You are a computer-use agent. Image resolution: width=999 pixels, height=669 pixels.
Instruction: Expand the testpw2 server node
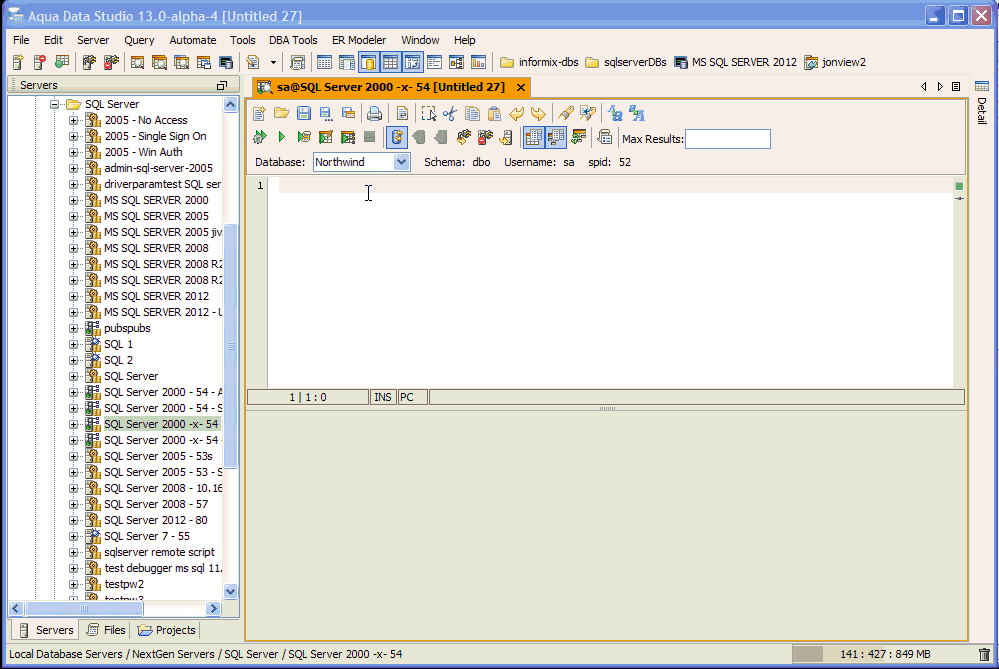coord(73,584)
